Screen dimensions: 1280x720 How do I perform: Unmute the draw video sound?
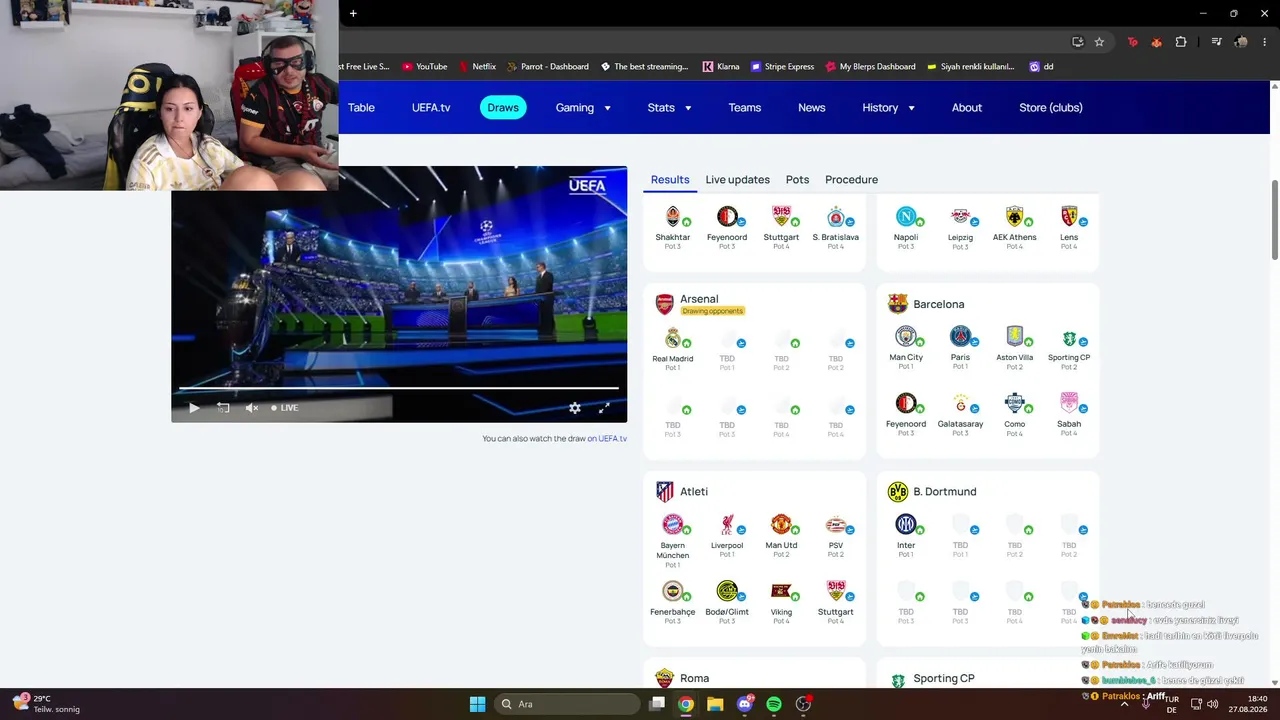(252, 408)
